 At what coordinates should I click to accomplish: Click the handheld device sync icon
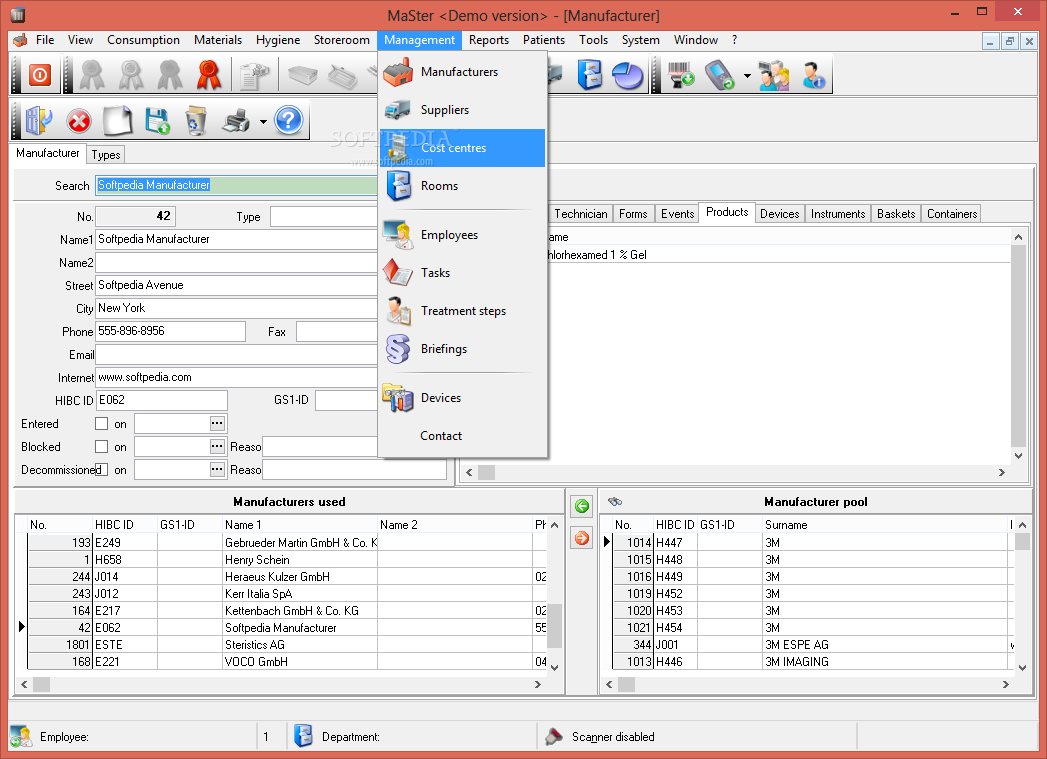(720, 75)
